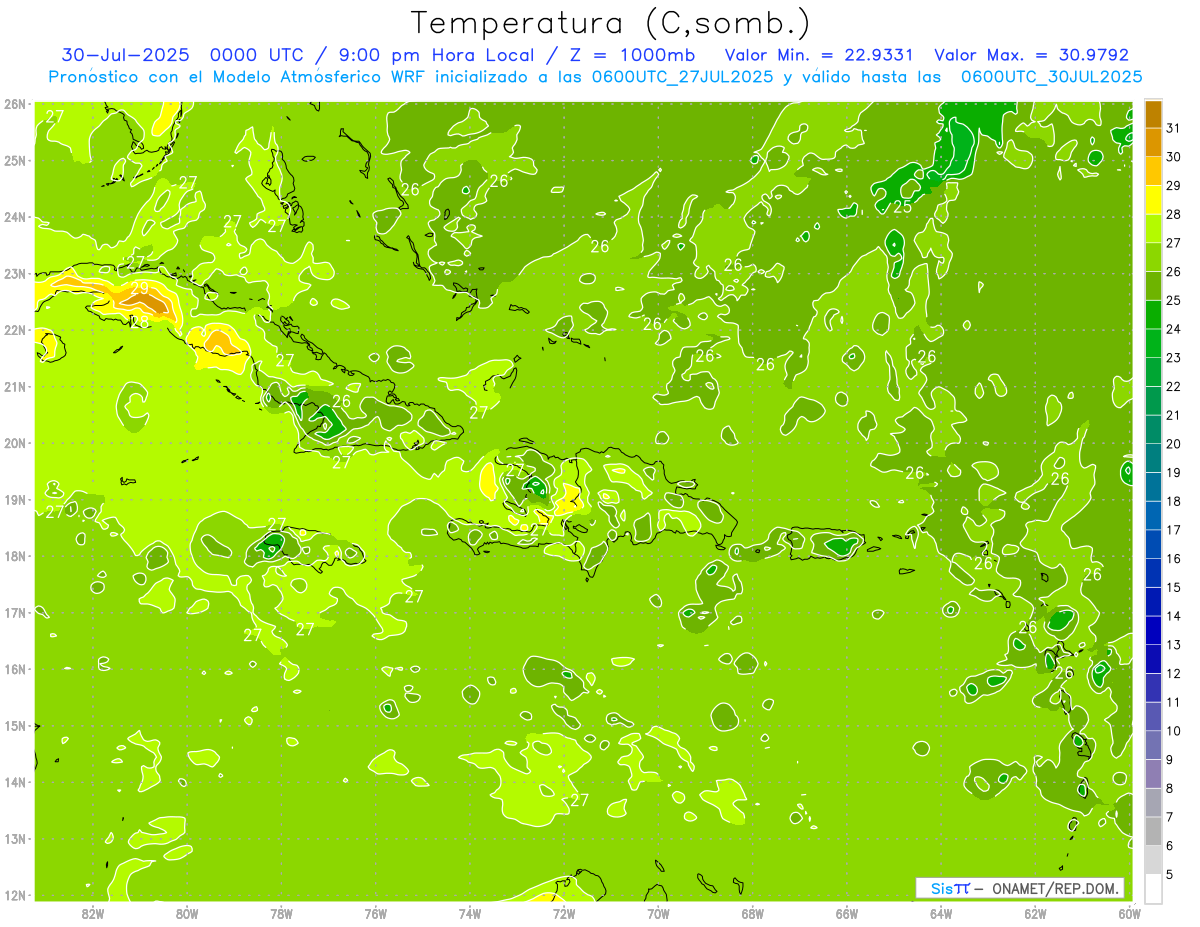This screenshot has height=927, width=1200.
Task: Click "Valor Max. = 30.9792" text
Action: click(x=1031, y=54)
